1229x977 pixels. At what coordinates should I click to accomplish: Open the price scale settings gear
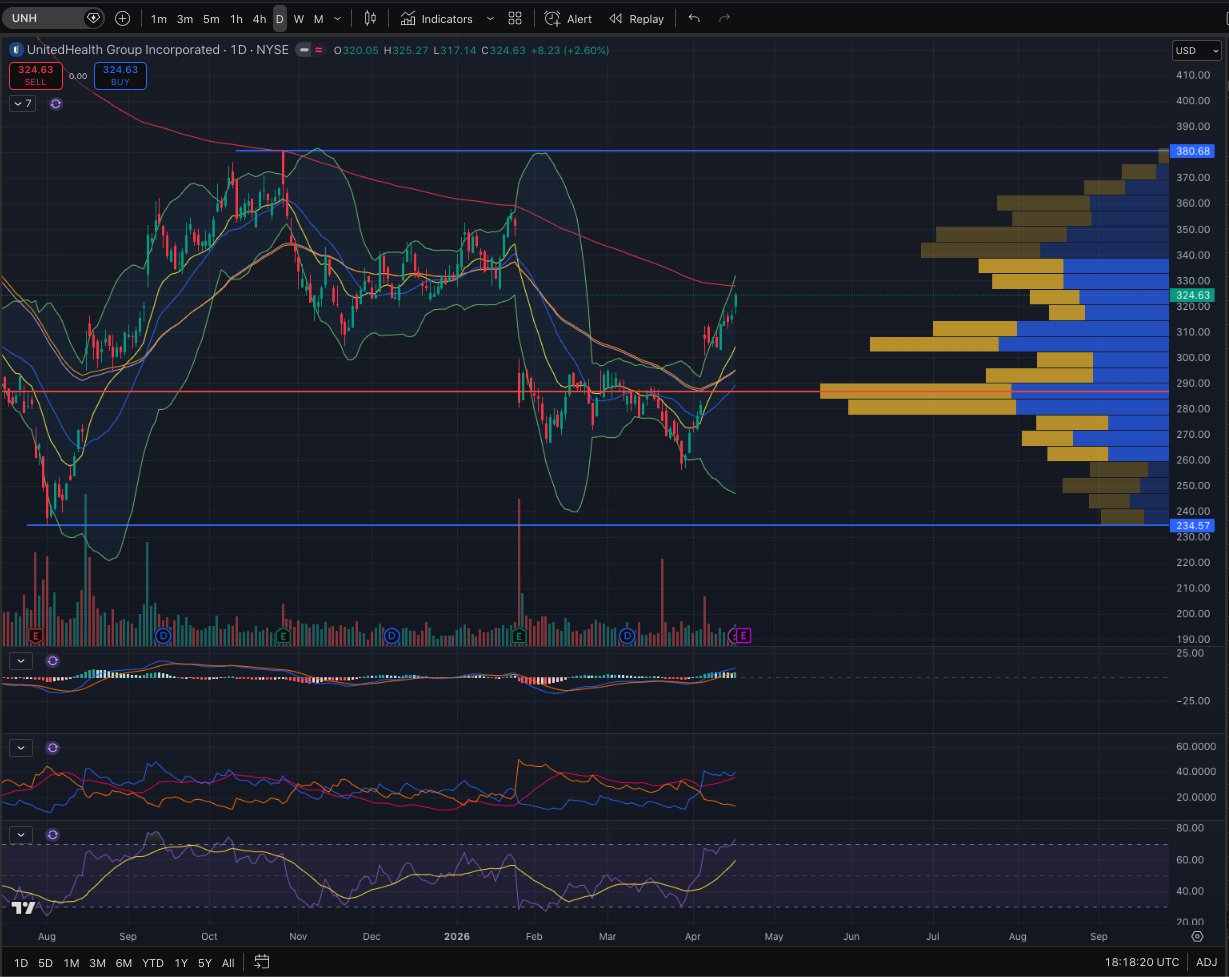1197,937
